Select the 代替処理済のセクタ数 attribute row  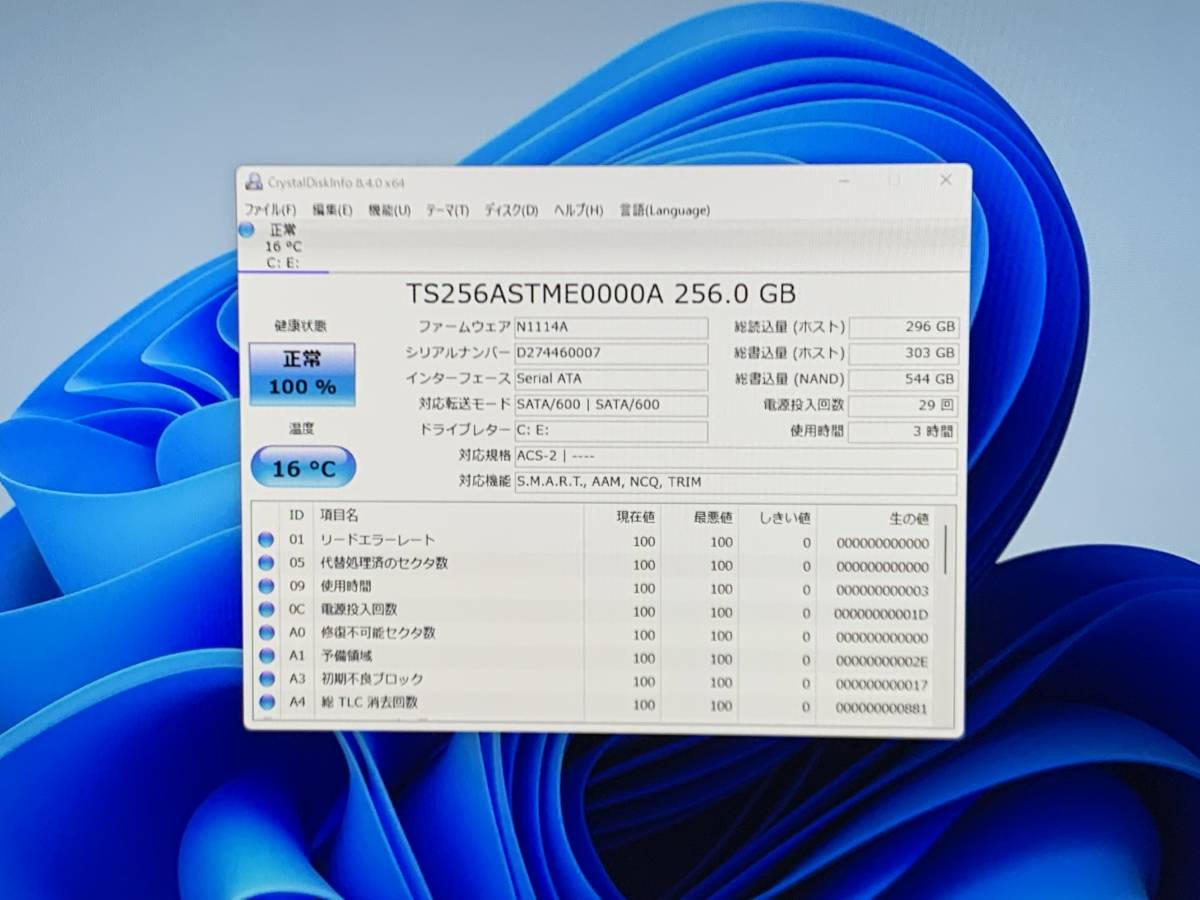595,564
